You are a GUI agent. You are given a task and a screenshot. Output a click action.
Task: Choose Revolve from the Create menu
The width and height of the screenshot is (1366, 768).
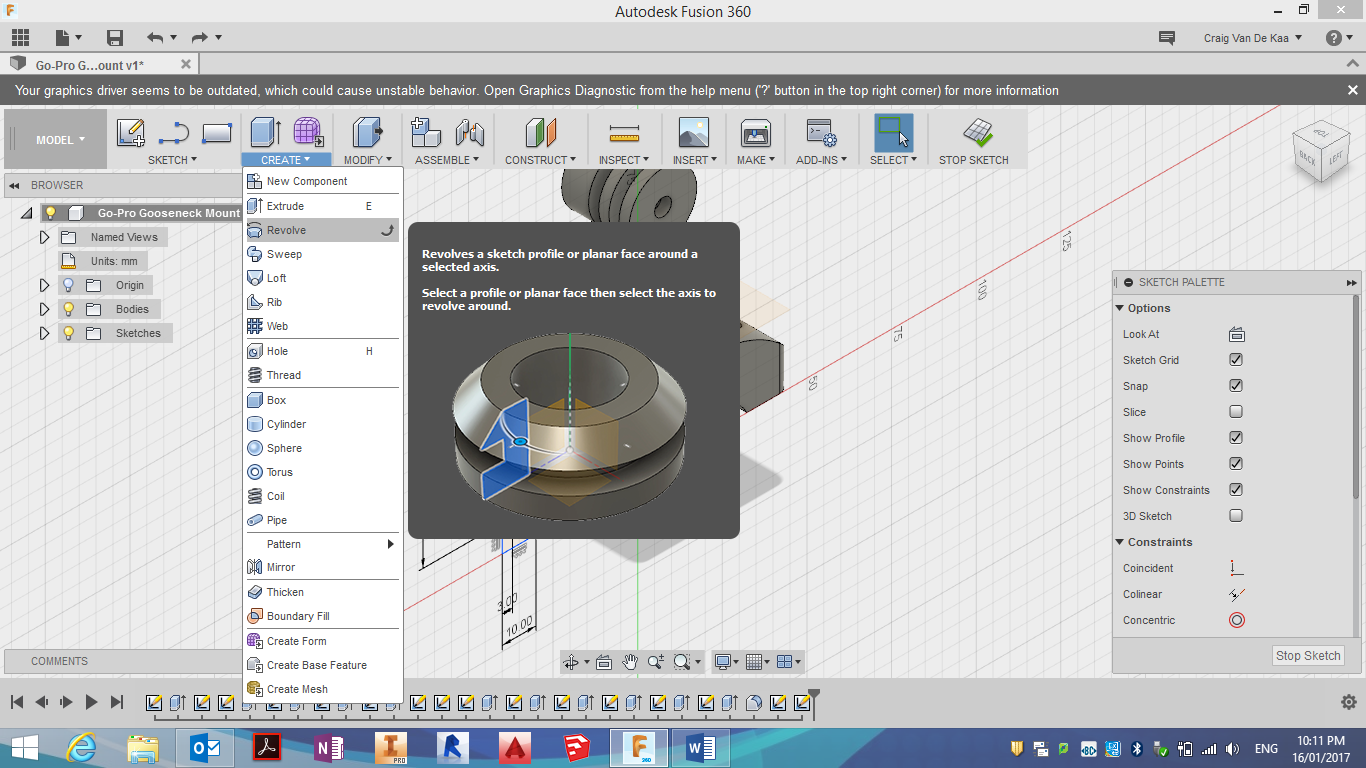click(x=322, y=230)
